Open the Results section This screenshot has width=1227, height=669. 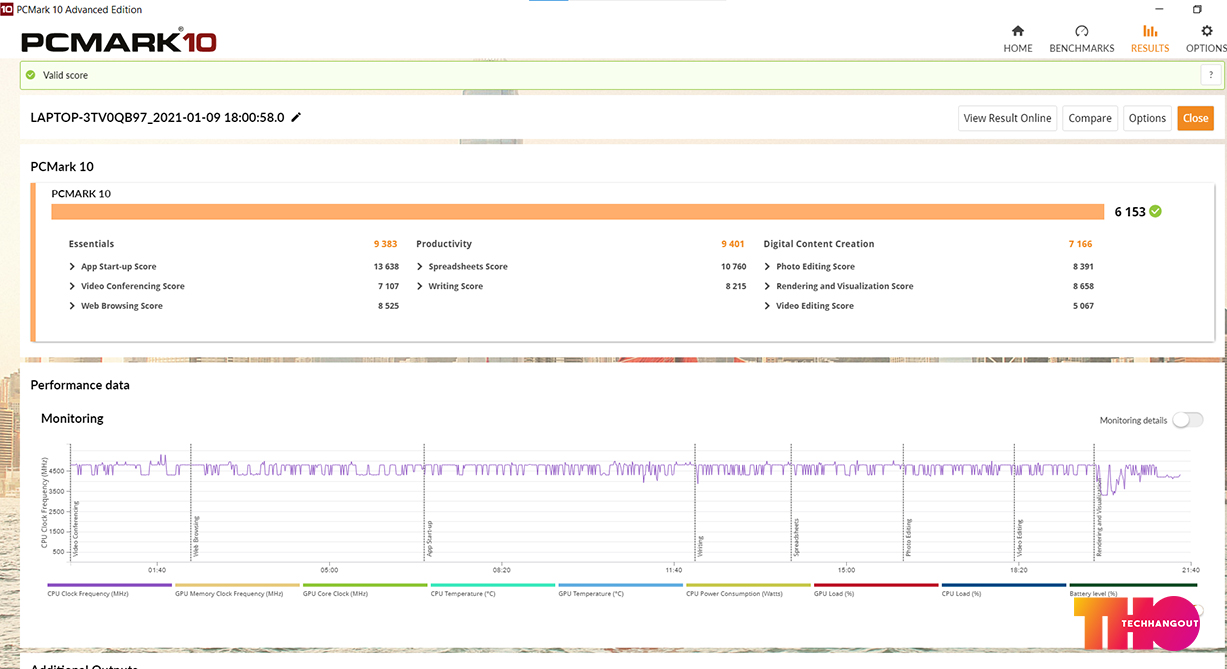(1150, 39)
